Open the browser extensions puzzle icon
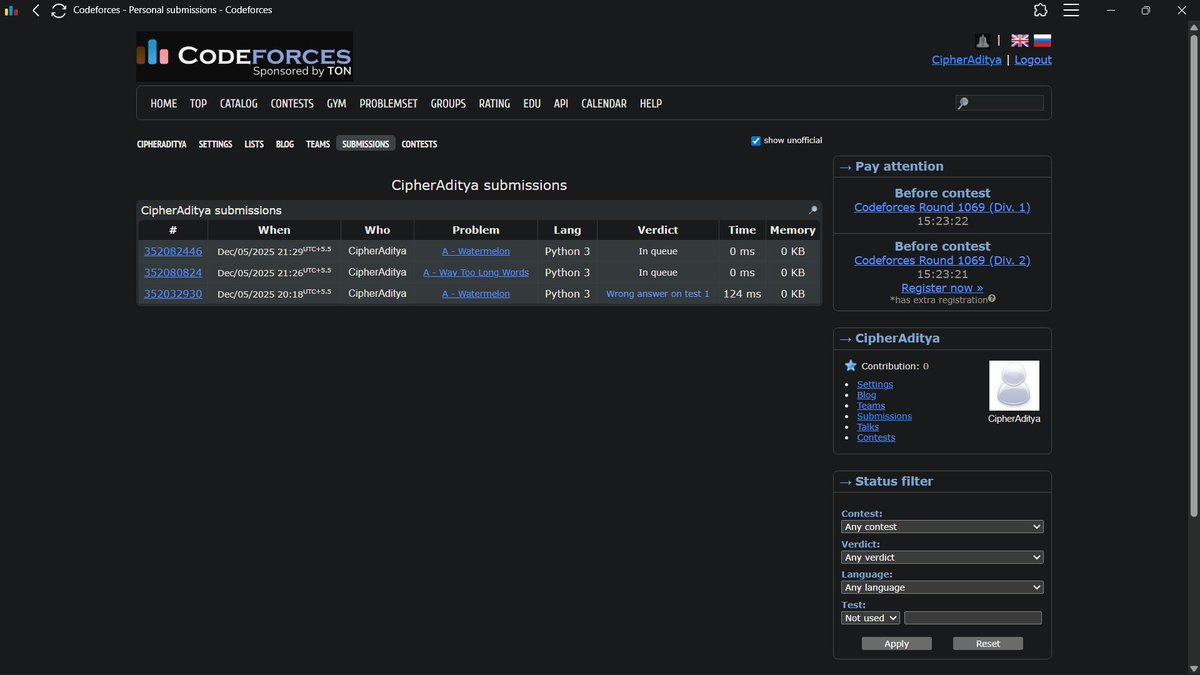Image resolution: width=1200 pixels, height=675 pixels. coord(1041,10)
